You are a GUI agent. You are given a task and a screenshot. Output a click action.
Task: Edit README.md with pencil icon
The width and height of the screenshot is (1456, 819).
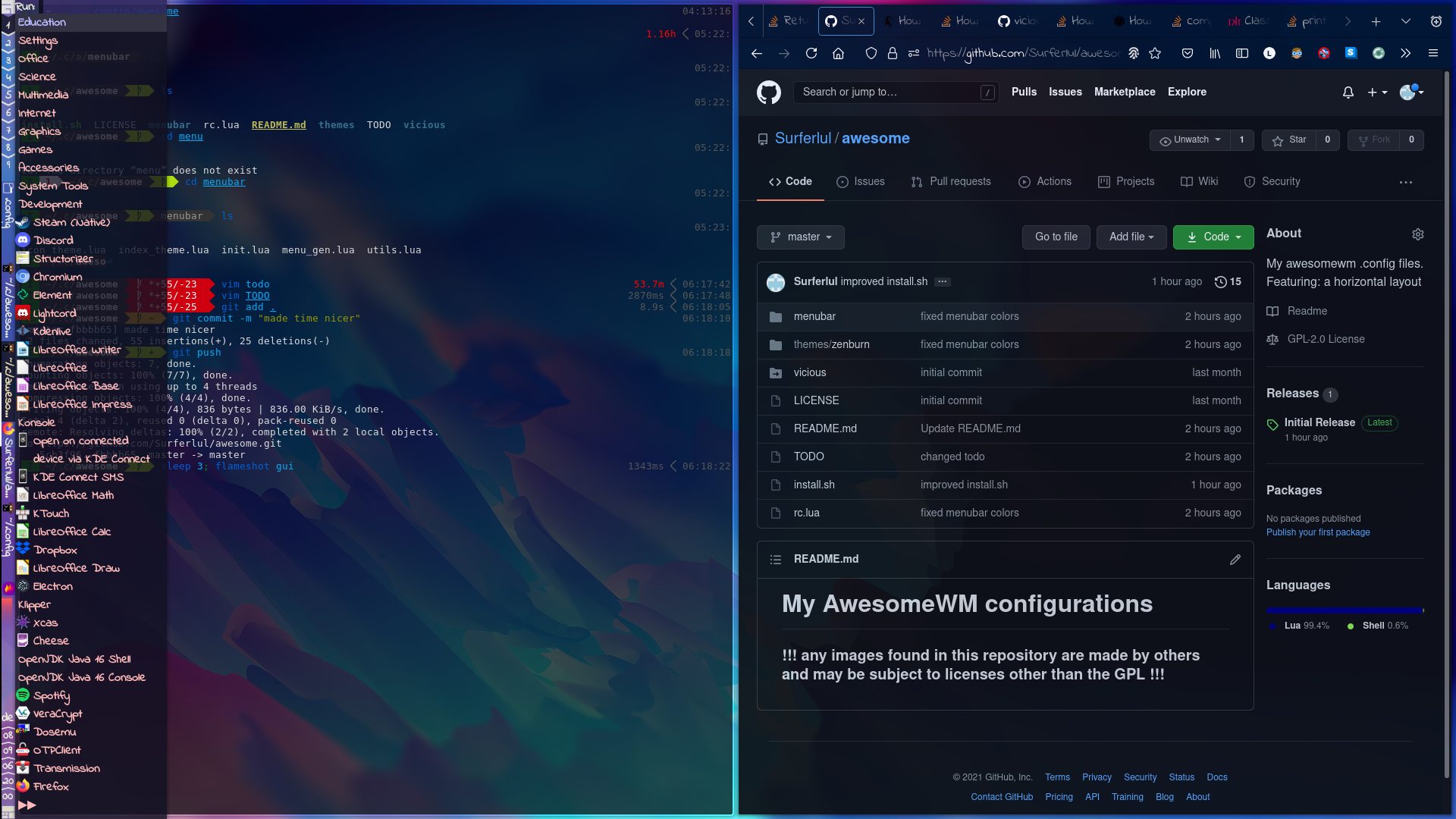click(1235, 560)
